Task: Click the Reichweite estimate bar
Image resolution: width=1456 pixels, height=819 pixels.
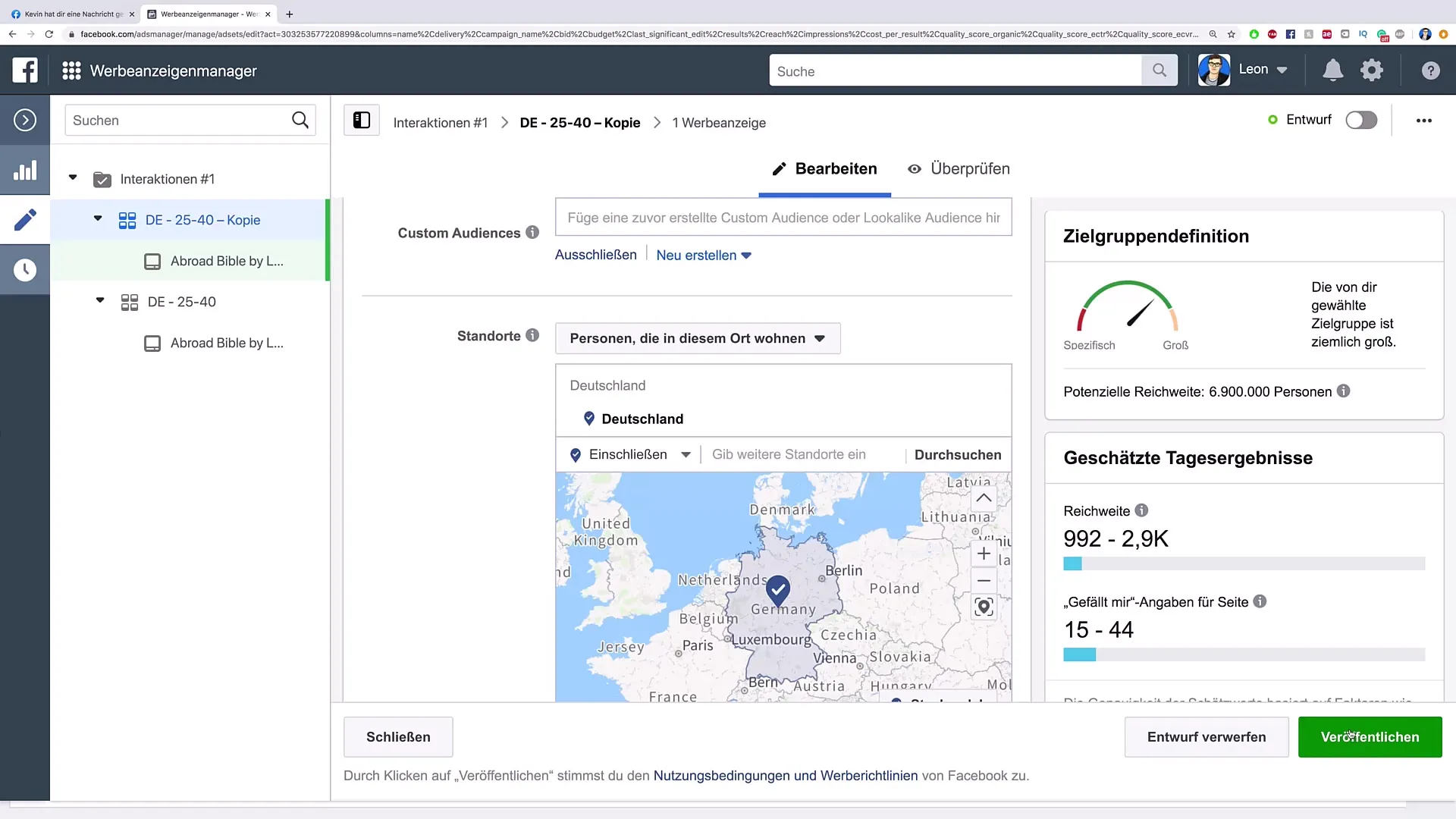Action: pos(1244,563)
